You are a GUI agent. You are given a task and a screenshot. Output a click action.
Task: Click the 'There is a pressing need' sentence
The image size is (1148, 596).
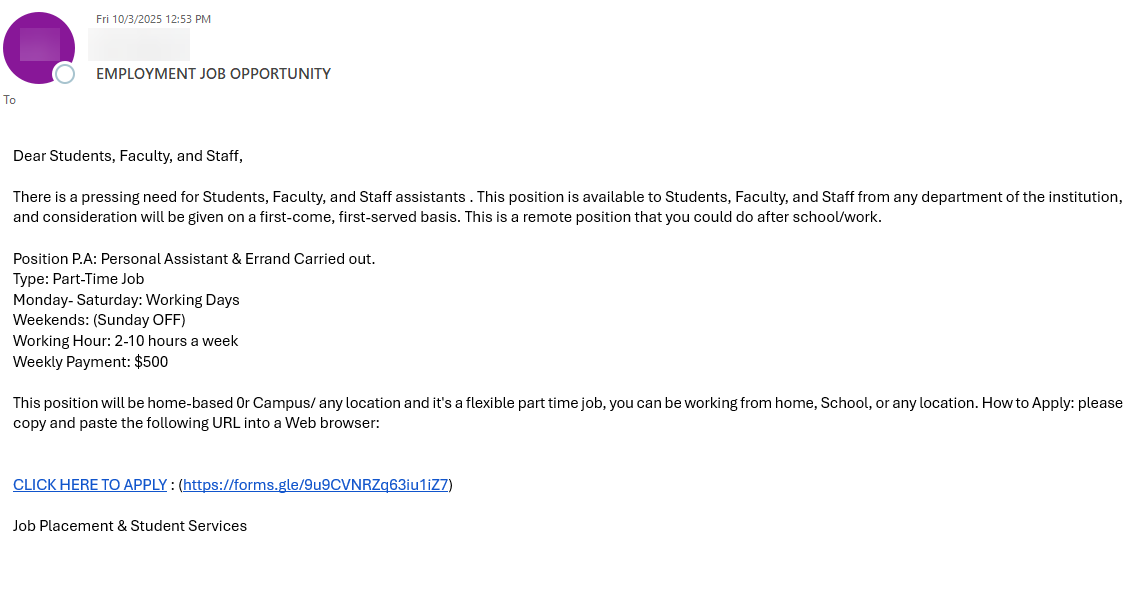pos(240,197)
